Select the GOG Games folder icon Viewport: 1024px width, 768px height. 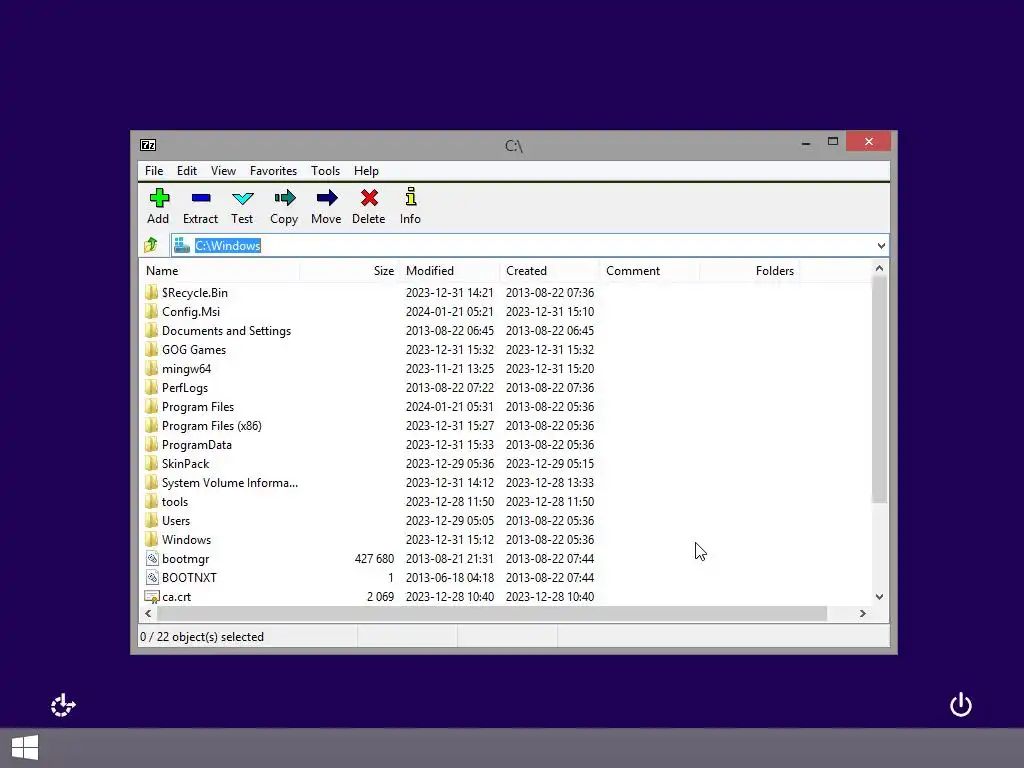(x=152, y=349)
